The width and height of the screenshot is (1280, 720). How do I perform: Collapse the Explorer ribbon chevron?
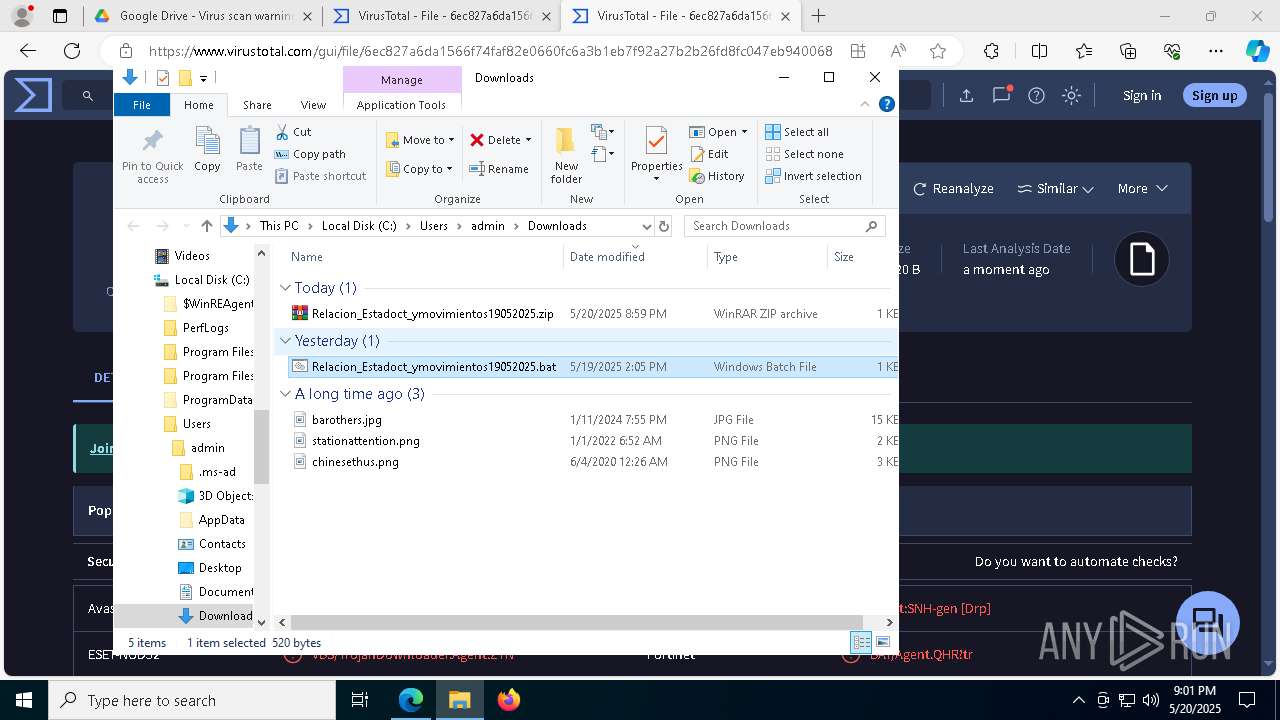(865, 104)
